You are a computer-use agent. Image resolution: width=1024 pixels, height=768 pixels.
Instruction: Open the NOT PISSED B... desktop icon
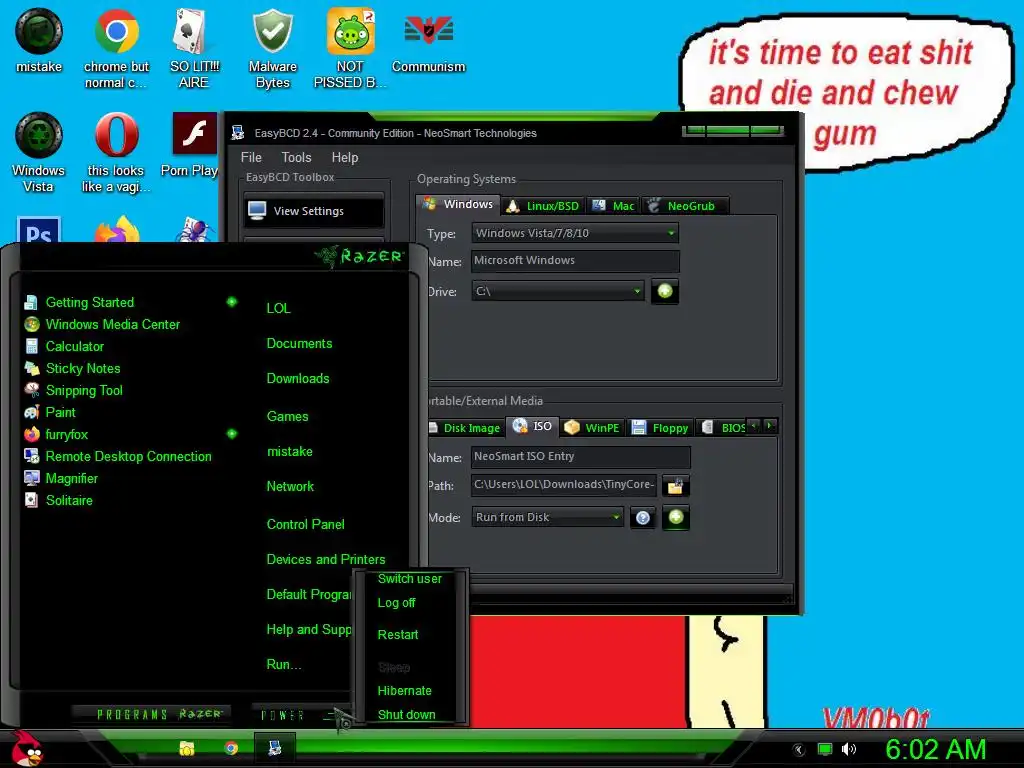tap(350, 48)
